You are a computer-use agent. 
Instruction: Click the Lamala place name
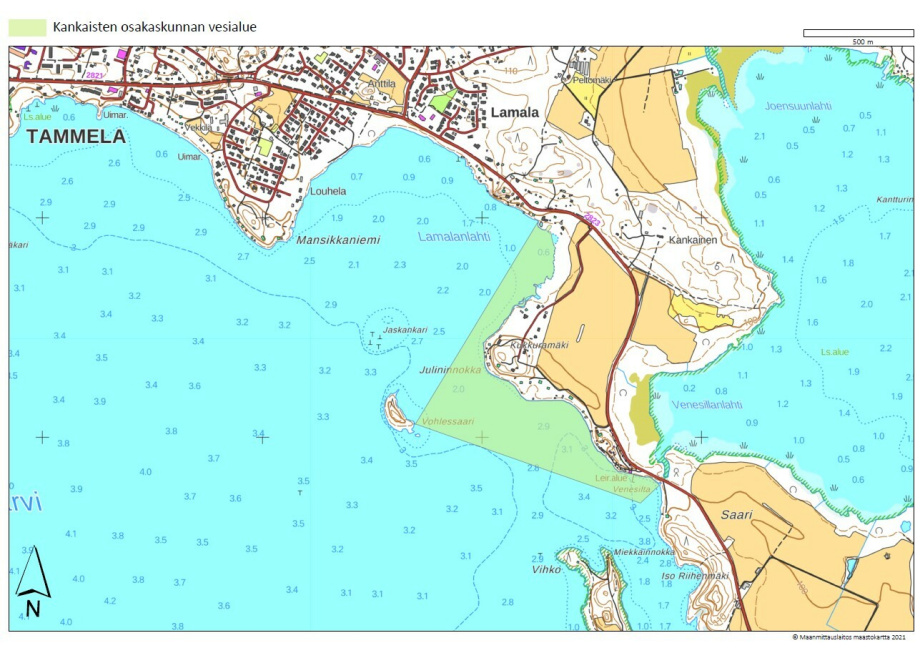coord(514,113)
